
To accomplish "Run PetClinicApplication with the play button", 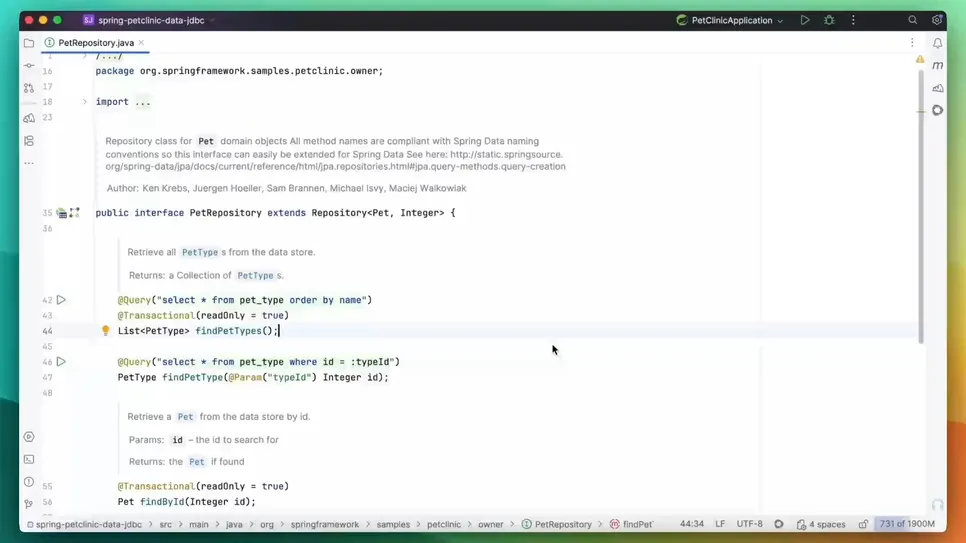I will [805, 20].
